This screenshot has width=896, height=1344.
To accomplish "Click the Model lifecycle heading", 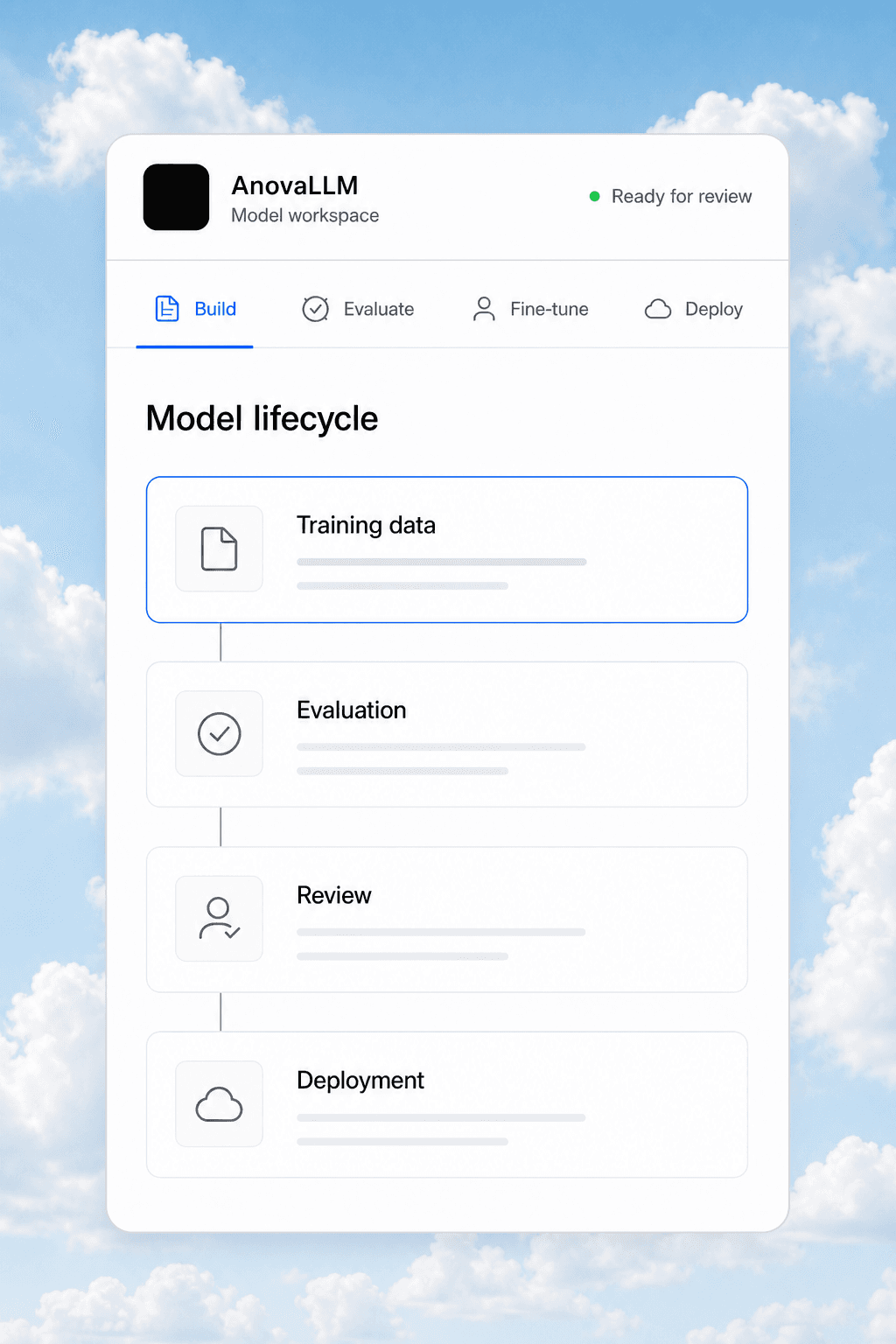I will (262, 419).
